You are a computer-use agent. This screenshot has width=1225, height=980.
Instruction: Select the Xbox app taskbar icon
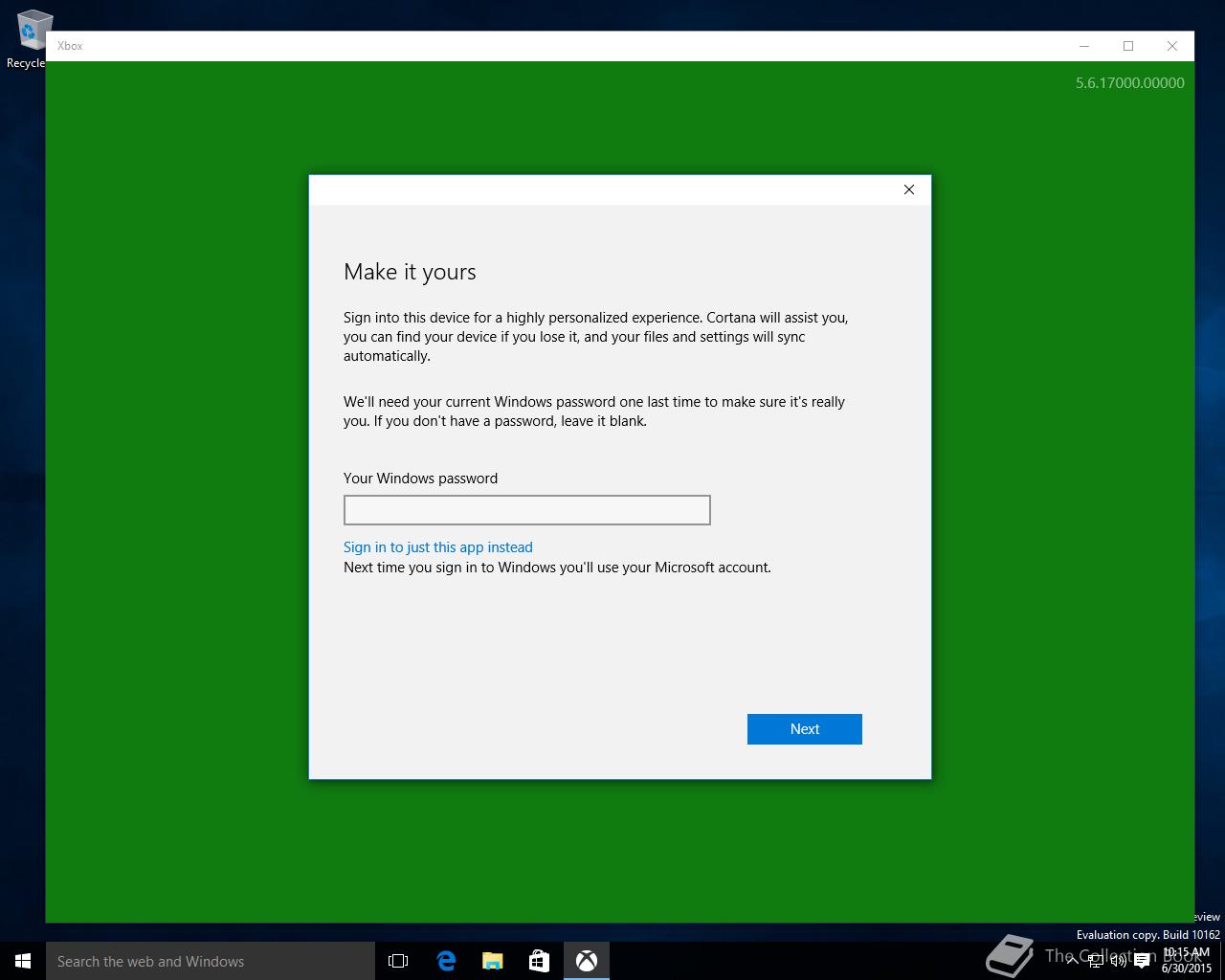tap(587, 961)
